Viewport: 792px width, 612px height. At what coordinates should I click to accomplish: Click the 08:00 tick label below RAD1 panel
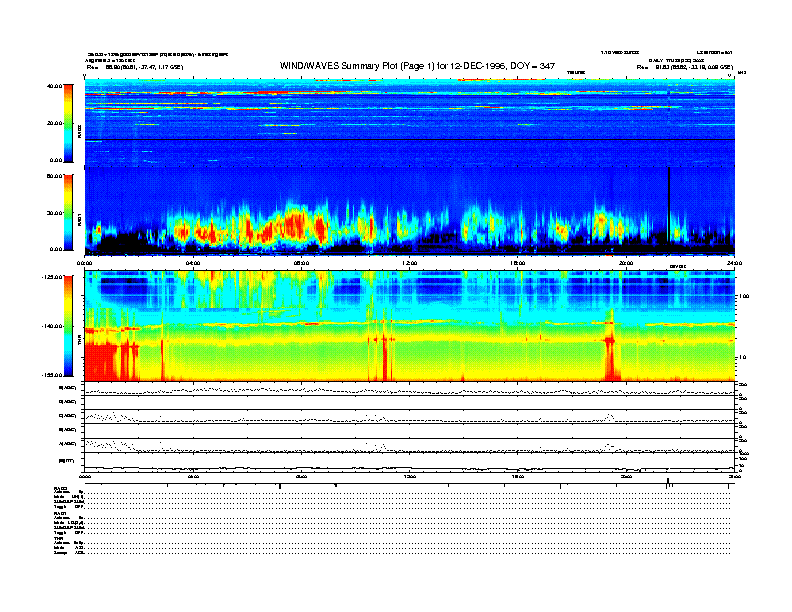coord(301,263)
